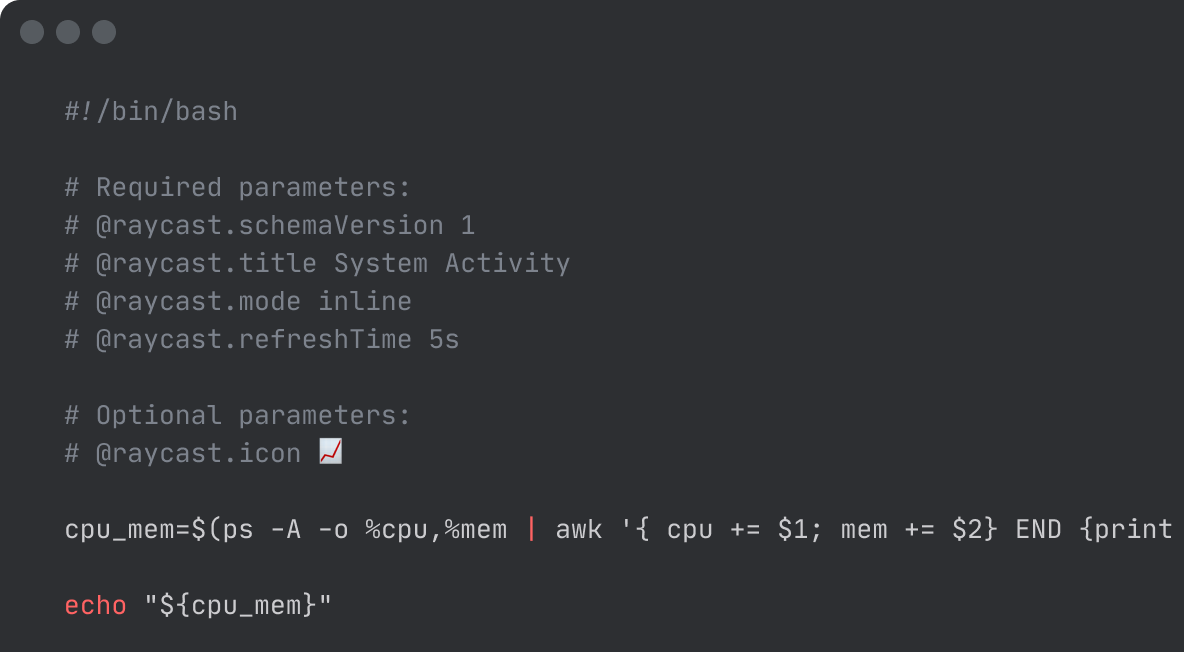Click the @raycast.refreshTime parameter name
1184x652 pixels.
point(254,339)
